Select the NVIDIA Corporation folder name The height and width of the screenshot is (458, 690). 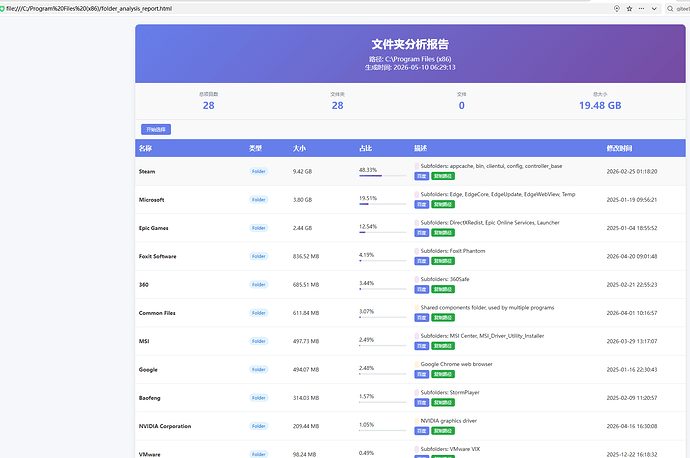(165, 426)
